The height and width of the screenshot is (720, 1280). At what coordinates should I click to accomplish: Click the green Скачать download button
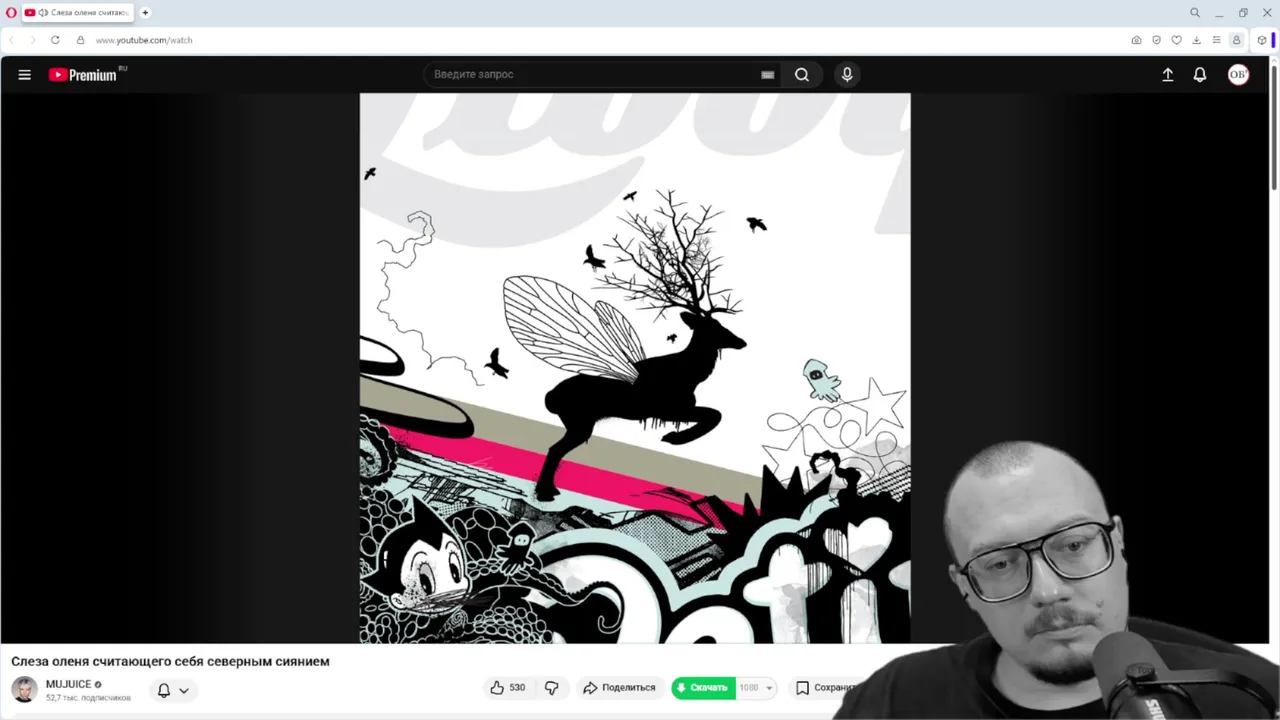coord(703,688)
